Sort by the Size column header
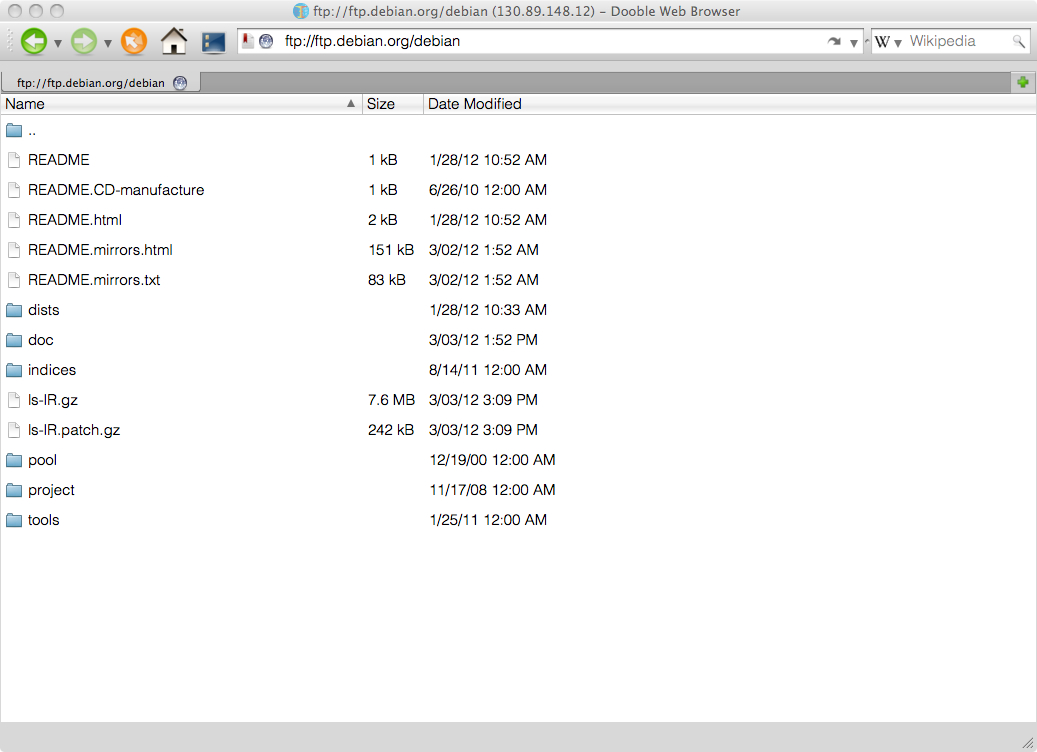The width and height of the screenshot is (1037, 752). [393, 104]
